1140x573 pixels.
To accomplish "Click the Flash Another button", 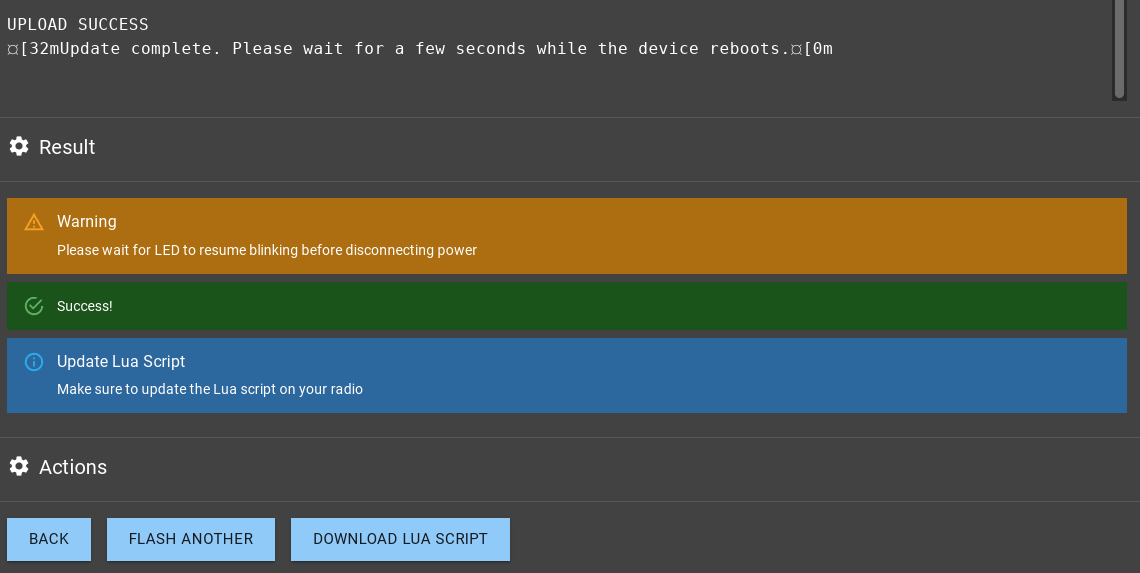I will [191, 539].
